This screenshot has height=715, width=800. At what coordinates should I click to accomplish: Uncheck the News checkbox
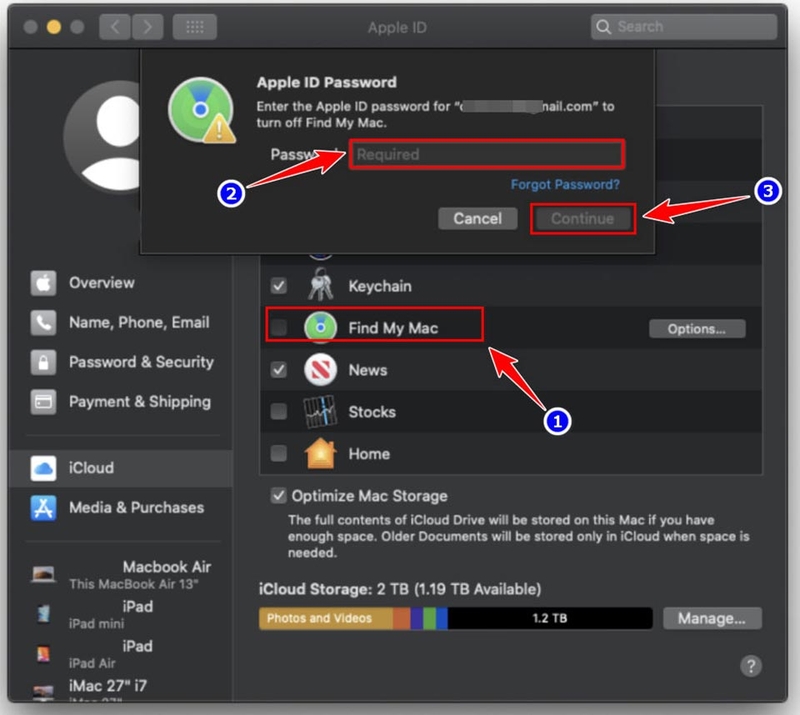[279, 369]
